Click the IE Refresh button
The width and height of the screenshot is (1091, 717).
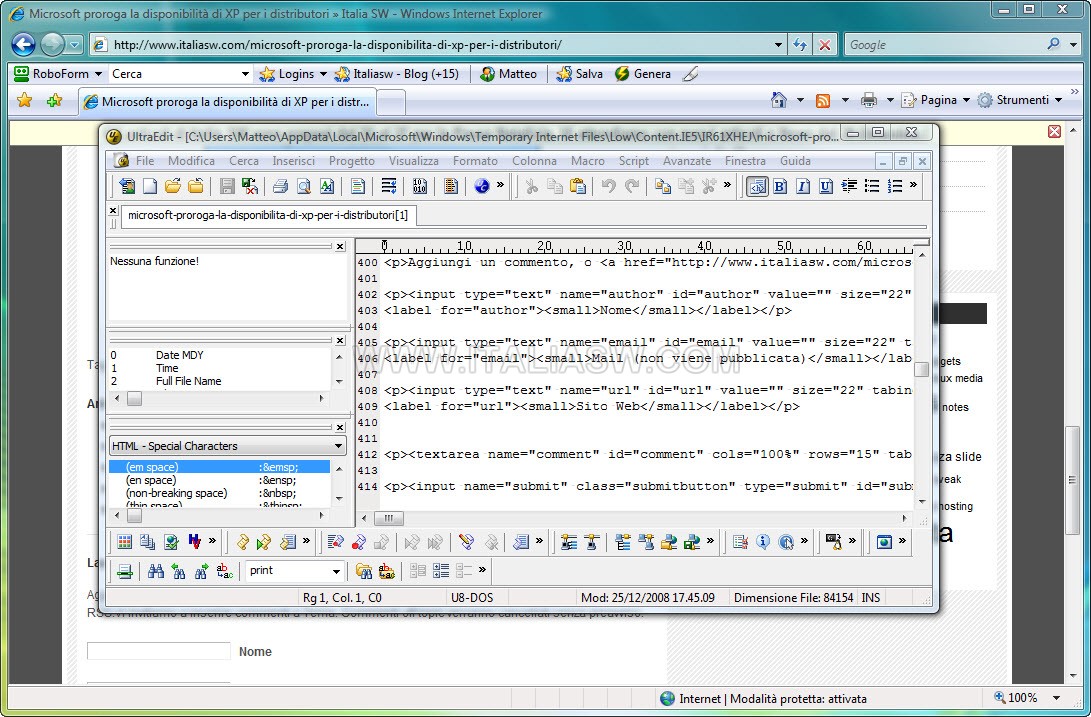[x=800, y=45]
